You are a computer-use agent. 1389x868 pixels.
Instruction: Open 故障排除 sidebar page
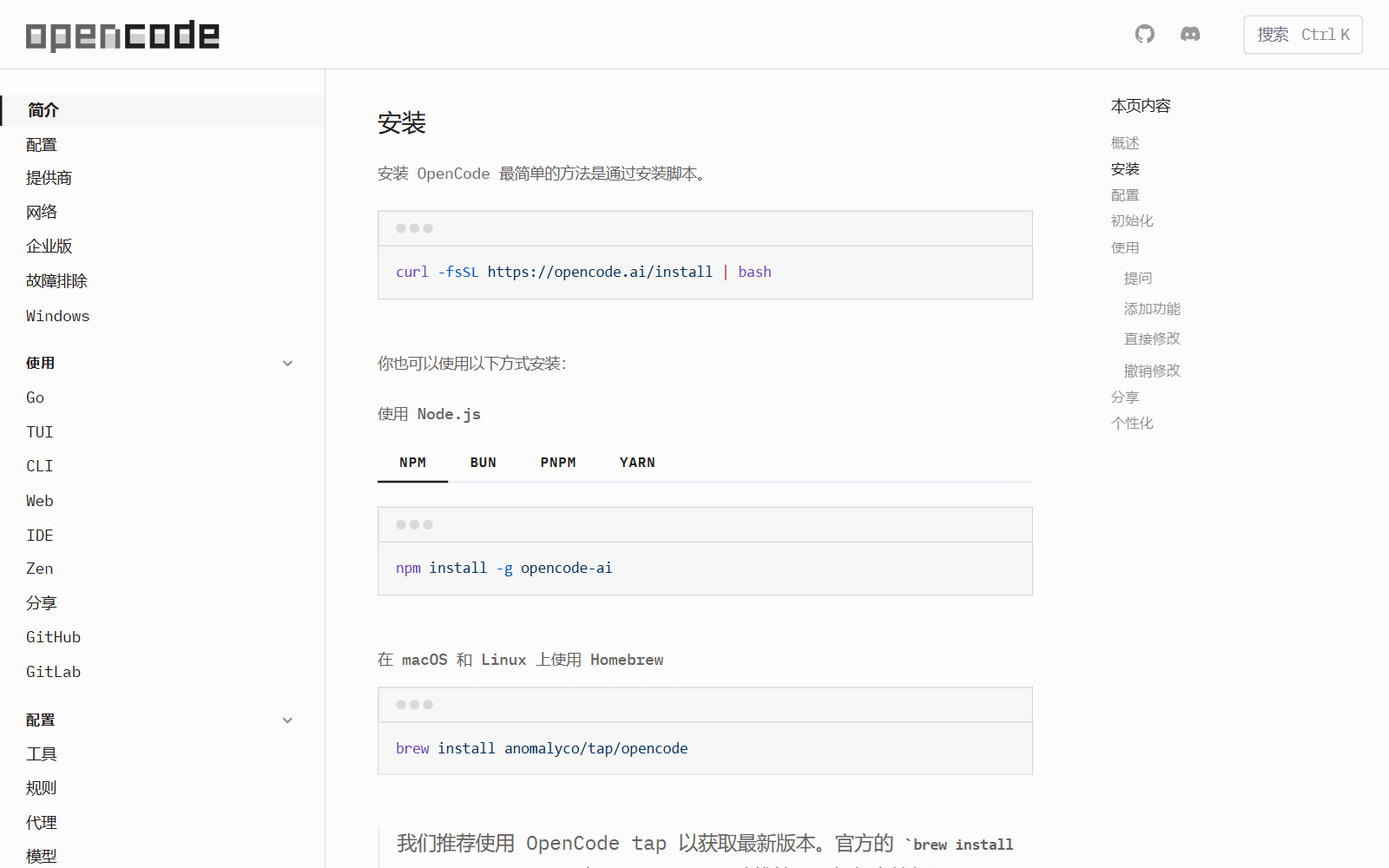point(57,281)
